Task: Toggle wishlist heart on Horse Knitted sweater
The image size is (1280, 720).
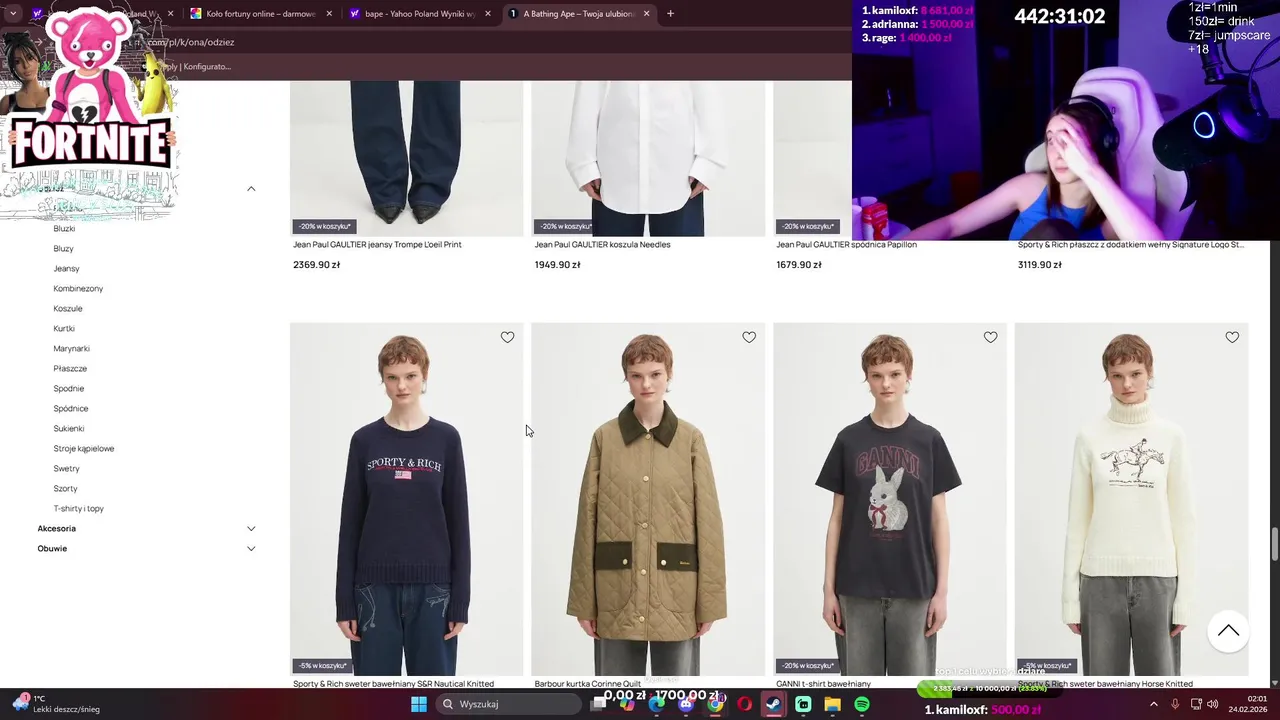Action: point(1232,338)
